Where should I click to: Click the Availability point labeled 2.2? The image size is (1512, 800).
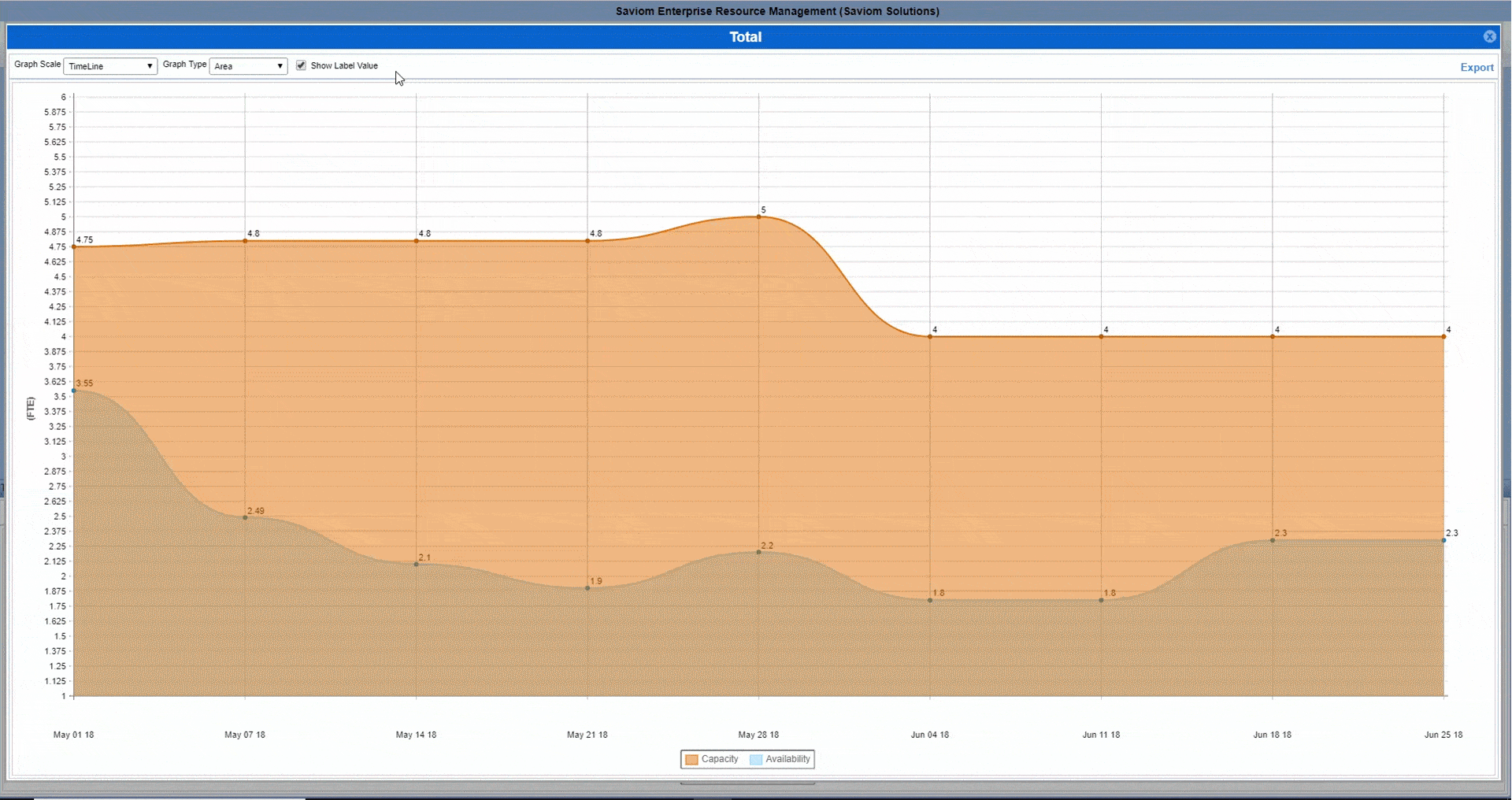tap(758, 552)
